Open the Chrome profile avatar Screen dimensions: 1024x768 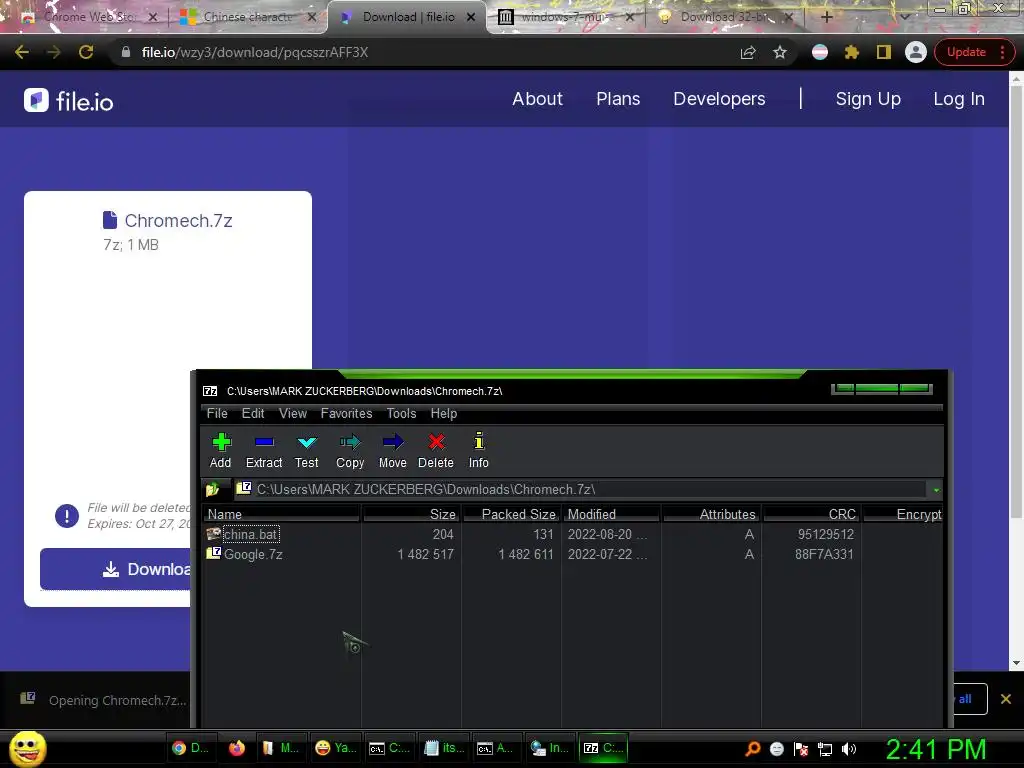click(916, 52)
